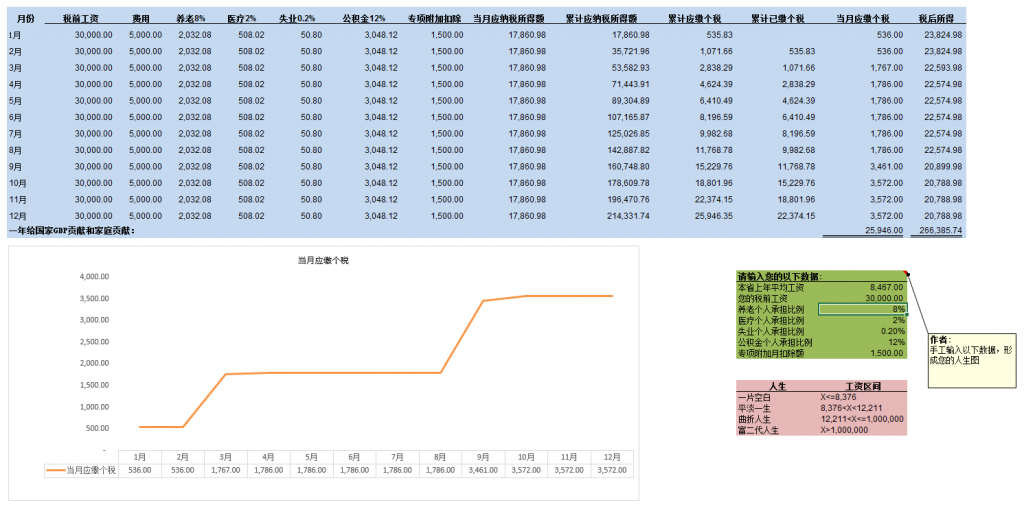The width and height of the screenshot is (1024, 509).
Task: Click the red comment indicator triangle
Action: [906, 272]
